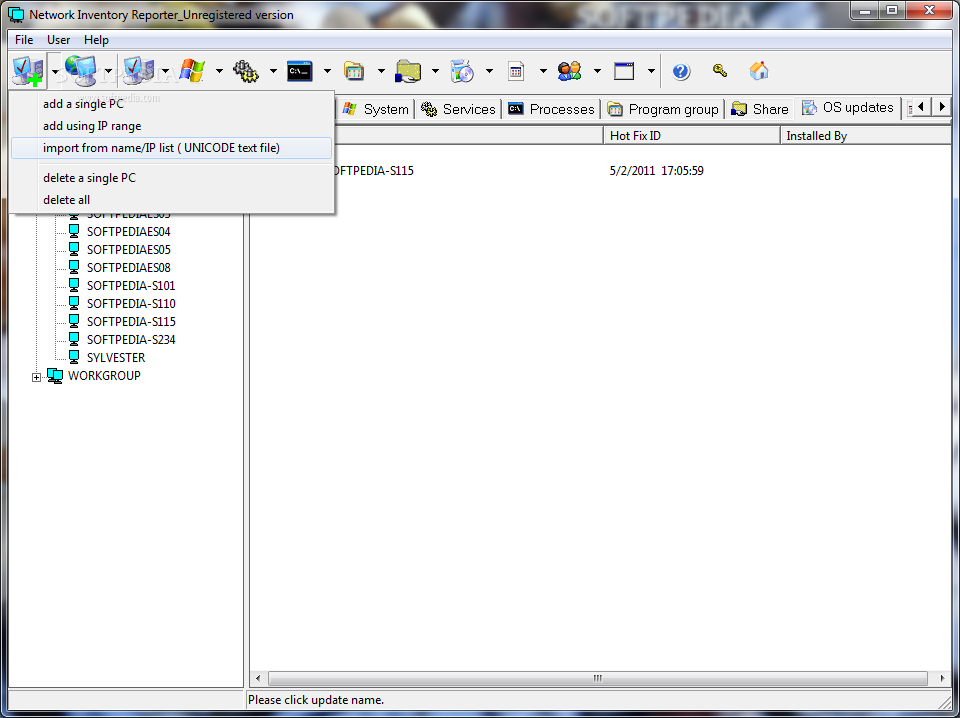Select the OS updates tab
This screenshot has width=960, height=718.
coord(849,108)
